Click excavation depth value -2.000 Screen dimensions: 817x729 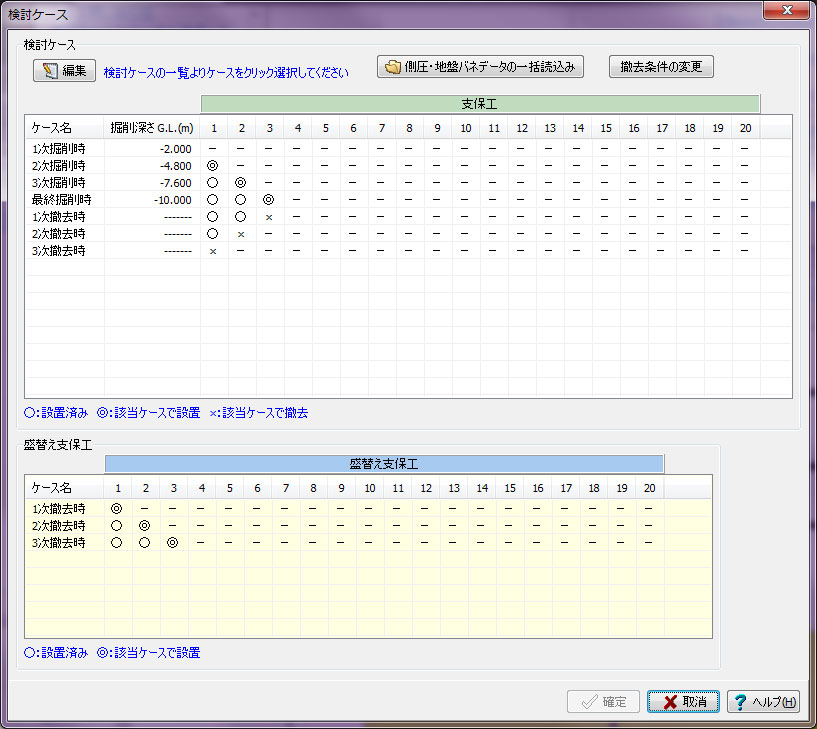[x=176, y=149]
